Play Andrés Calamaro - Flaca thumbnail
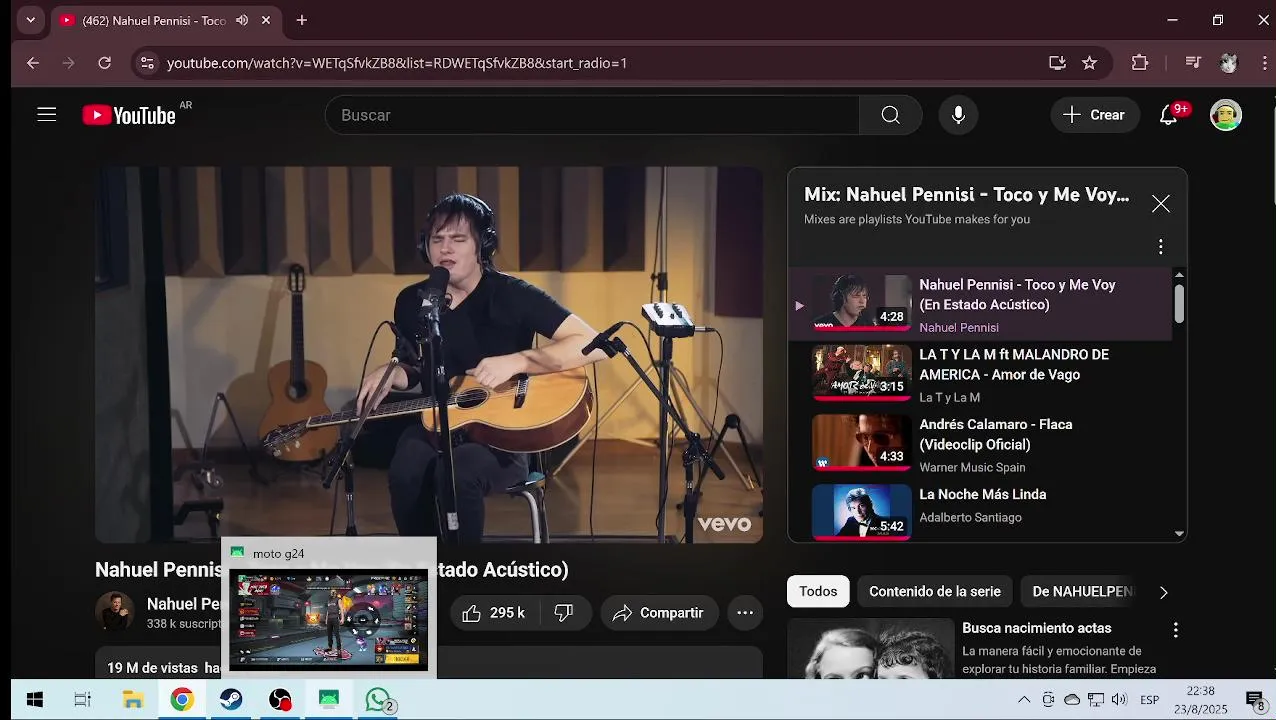Viewport: 1276px width, 720px height. (x=861, y=443)
